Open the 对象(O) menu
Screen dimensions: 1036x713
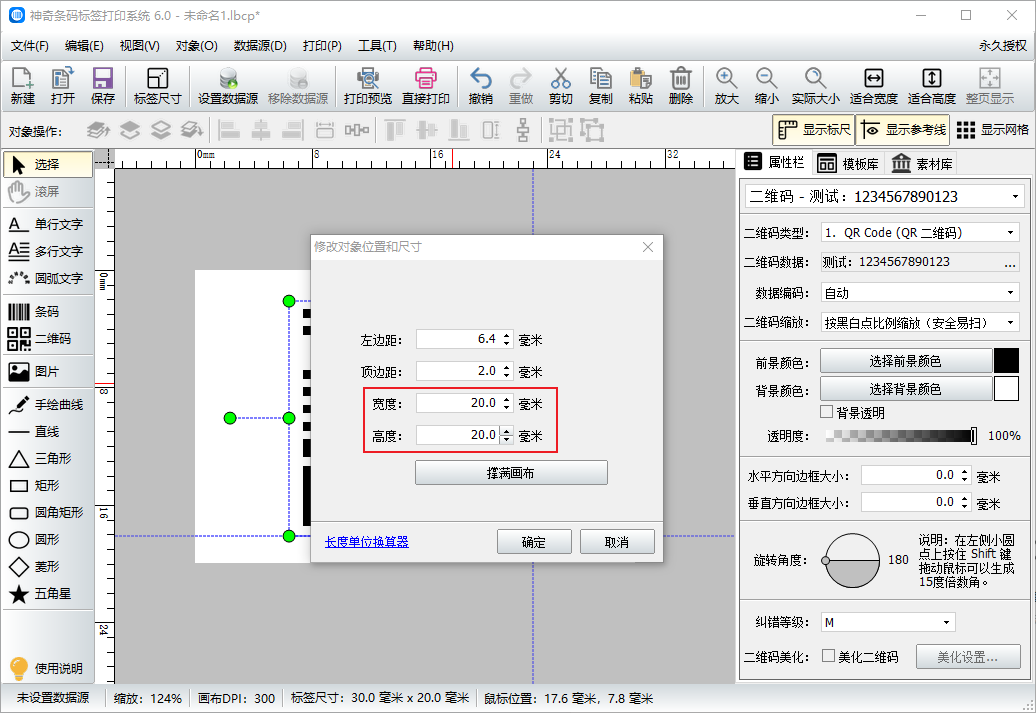point(196,46)
